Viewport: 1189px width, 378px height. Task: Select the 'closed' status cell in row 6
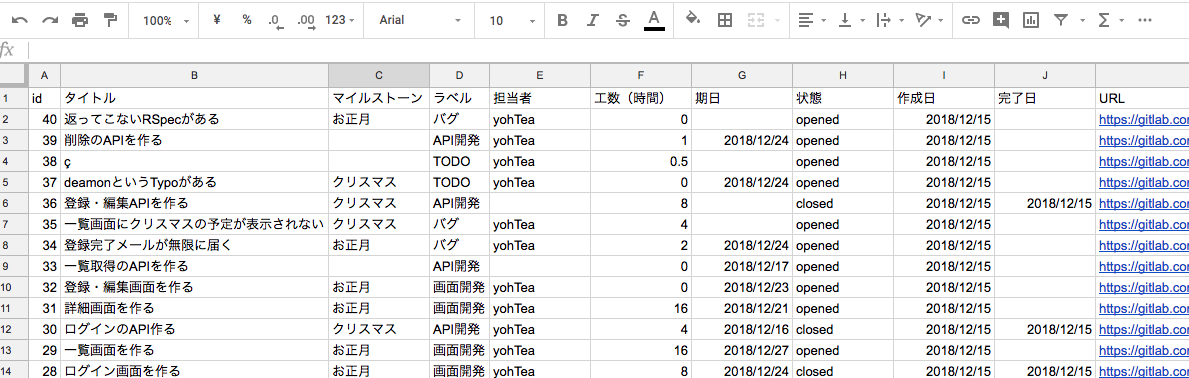click(x=842, y=203)
